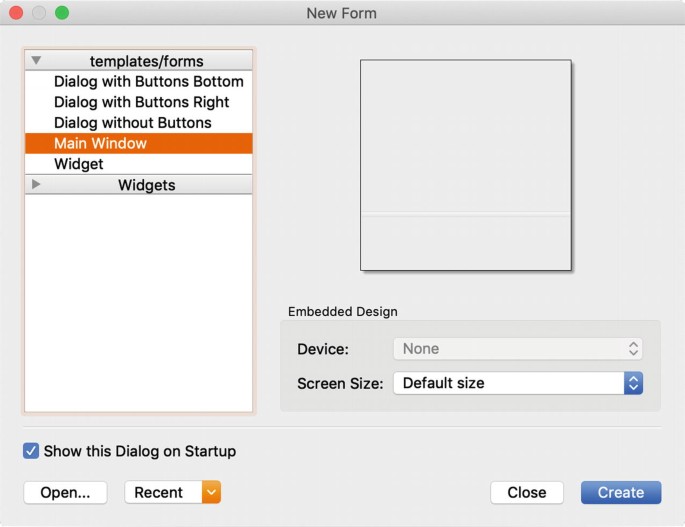
Task: Choose Dialog with Buttons Right template
Action: click(141, 102)
